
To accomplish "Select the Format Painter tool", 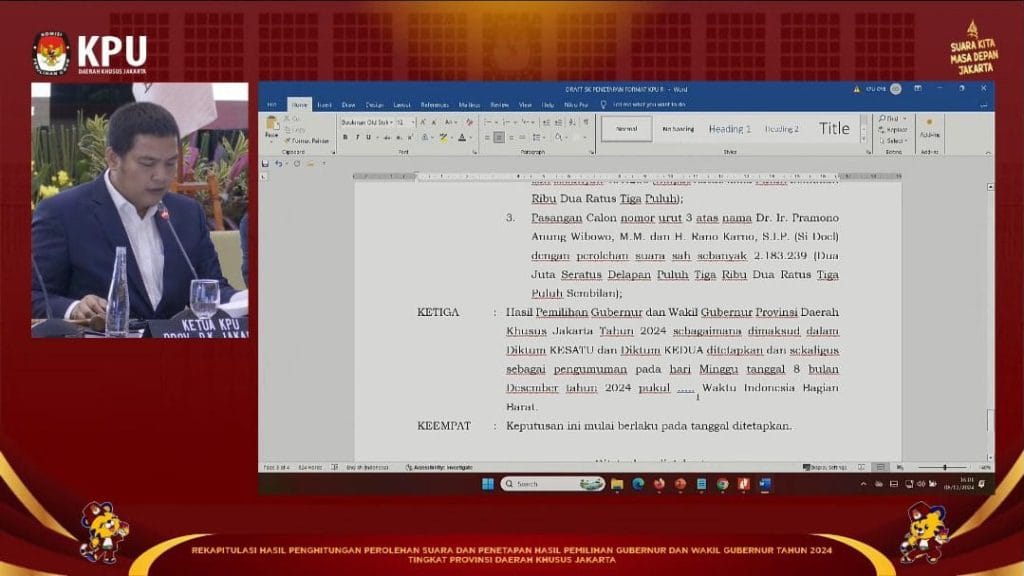I will (x=303, y=141).
